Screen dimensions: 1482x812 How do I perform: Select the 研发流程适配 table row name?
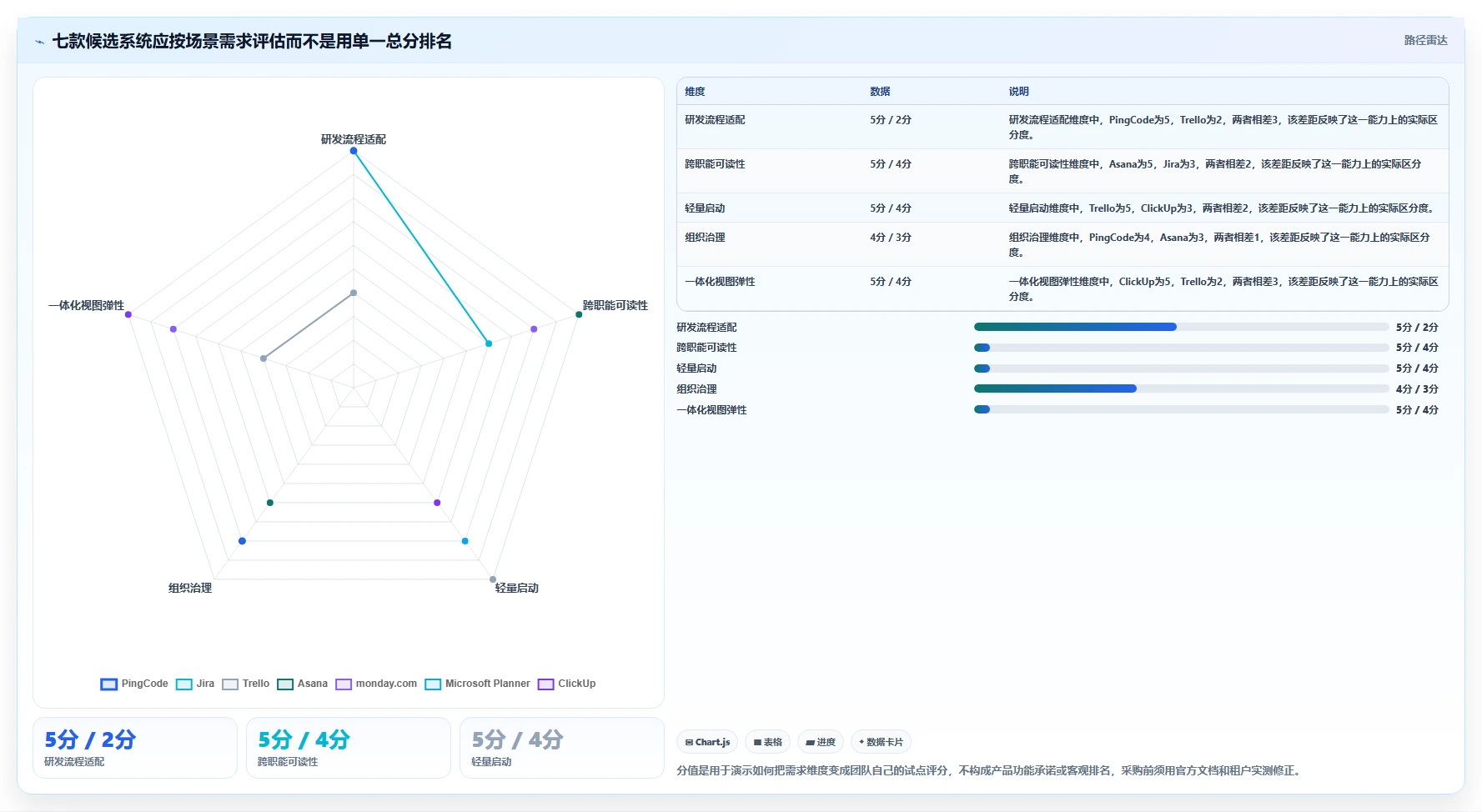tap(715, 120)
